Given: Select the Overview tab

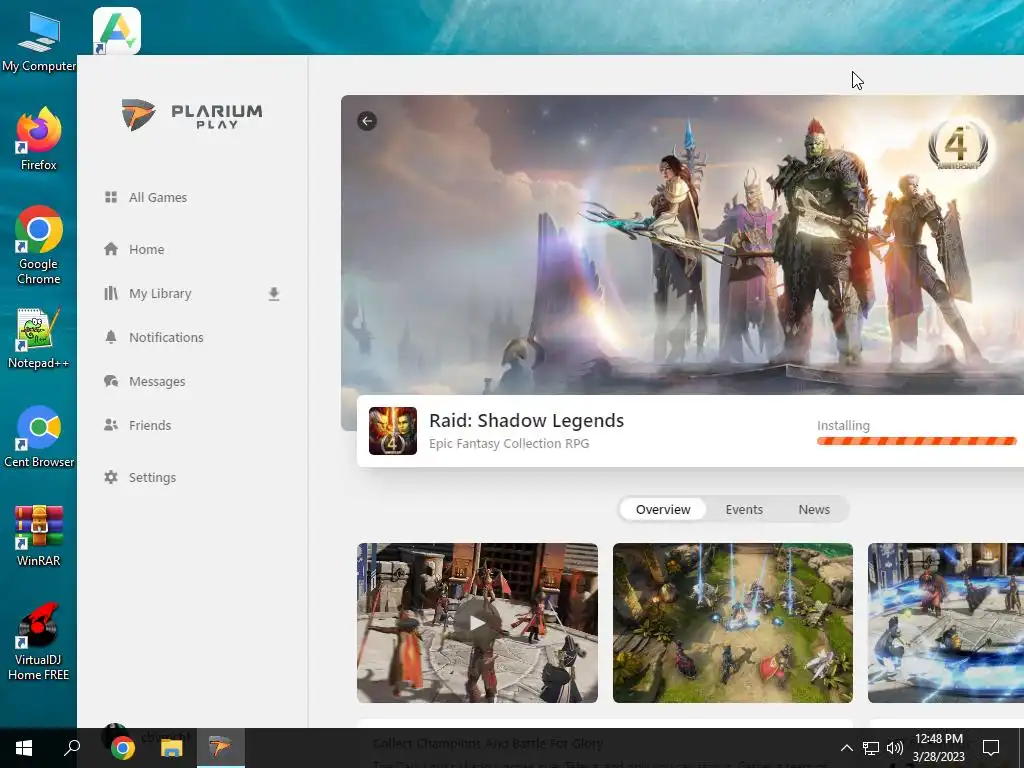Looking at the screenshot, I should coord(663,509).
